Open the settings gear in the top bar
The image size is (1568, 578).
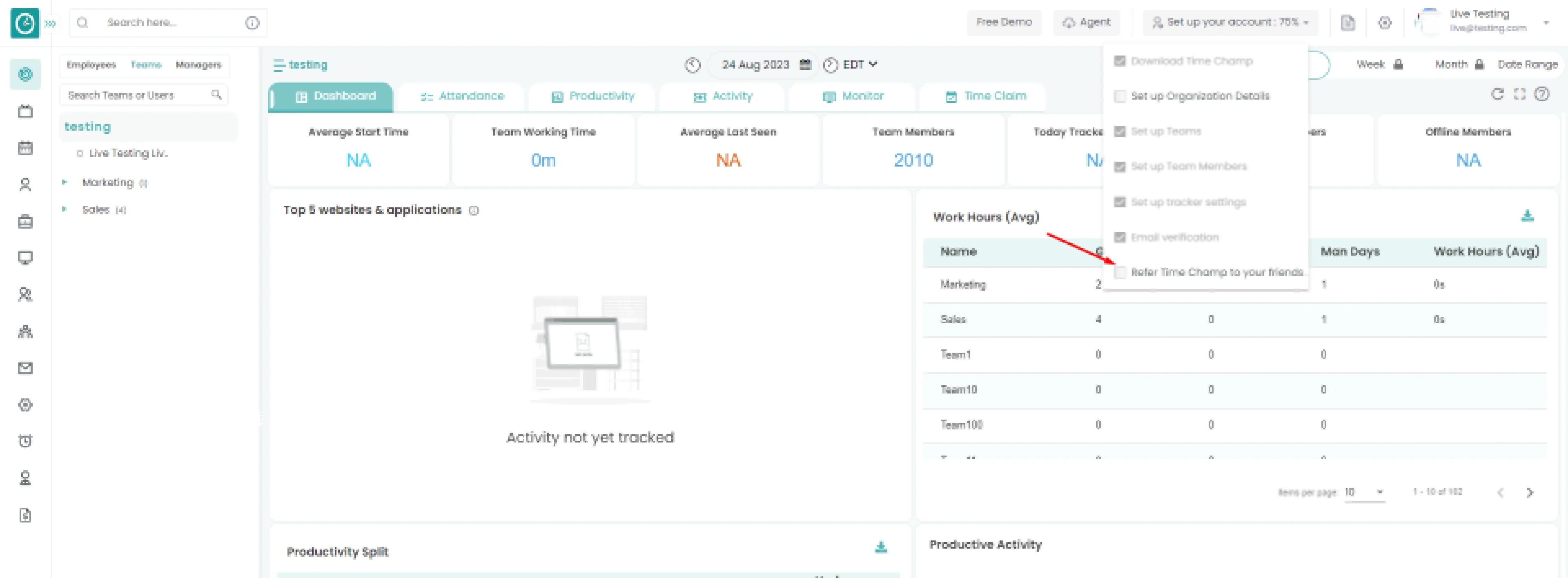(x=1385, y=22)
